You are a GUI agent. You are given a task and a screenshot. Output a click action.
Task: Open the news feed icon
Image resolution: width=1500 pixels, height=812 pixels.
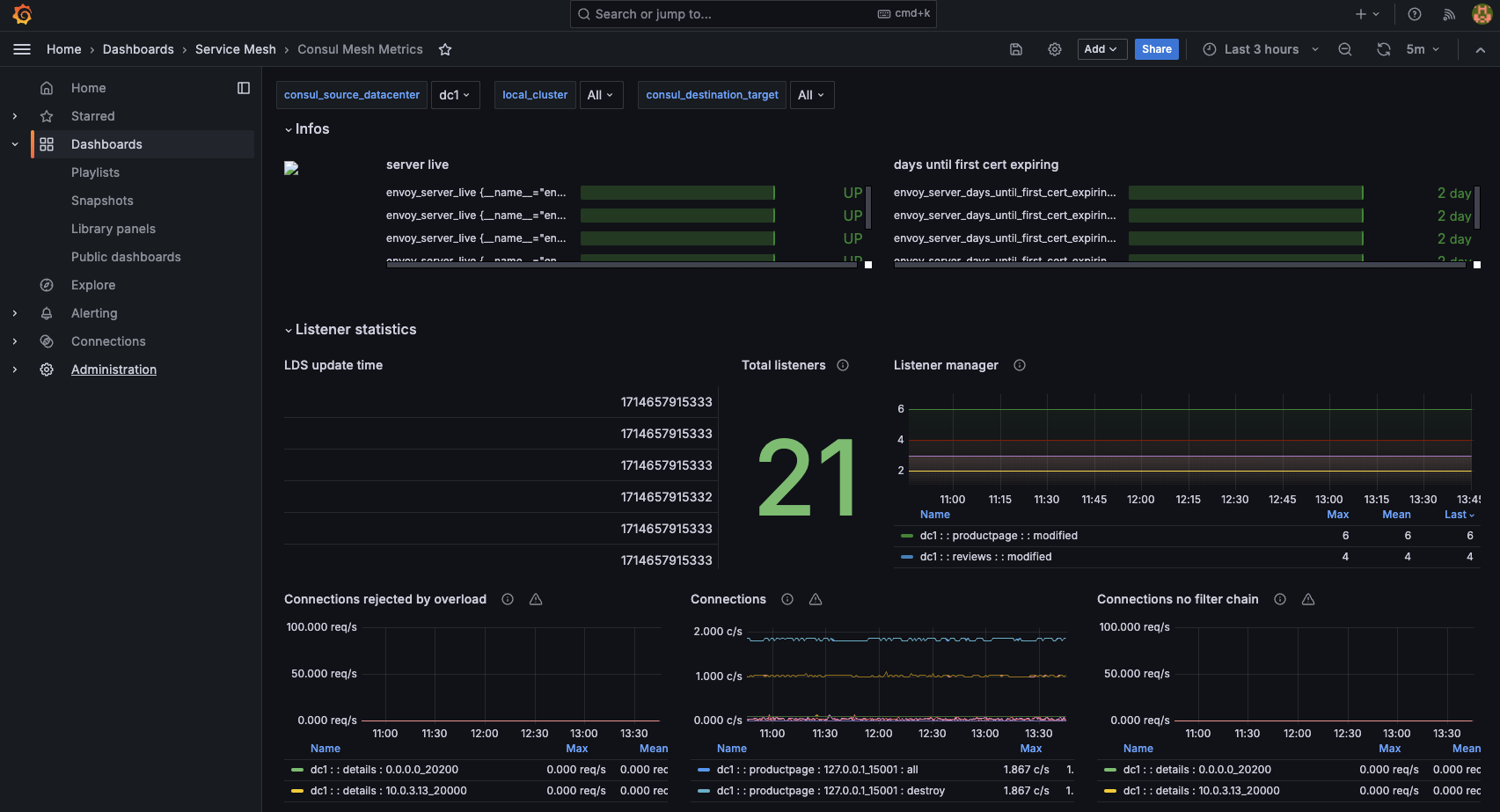pyautogui.click(x=1449, y=14)
